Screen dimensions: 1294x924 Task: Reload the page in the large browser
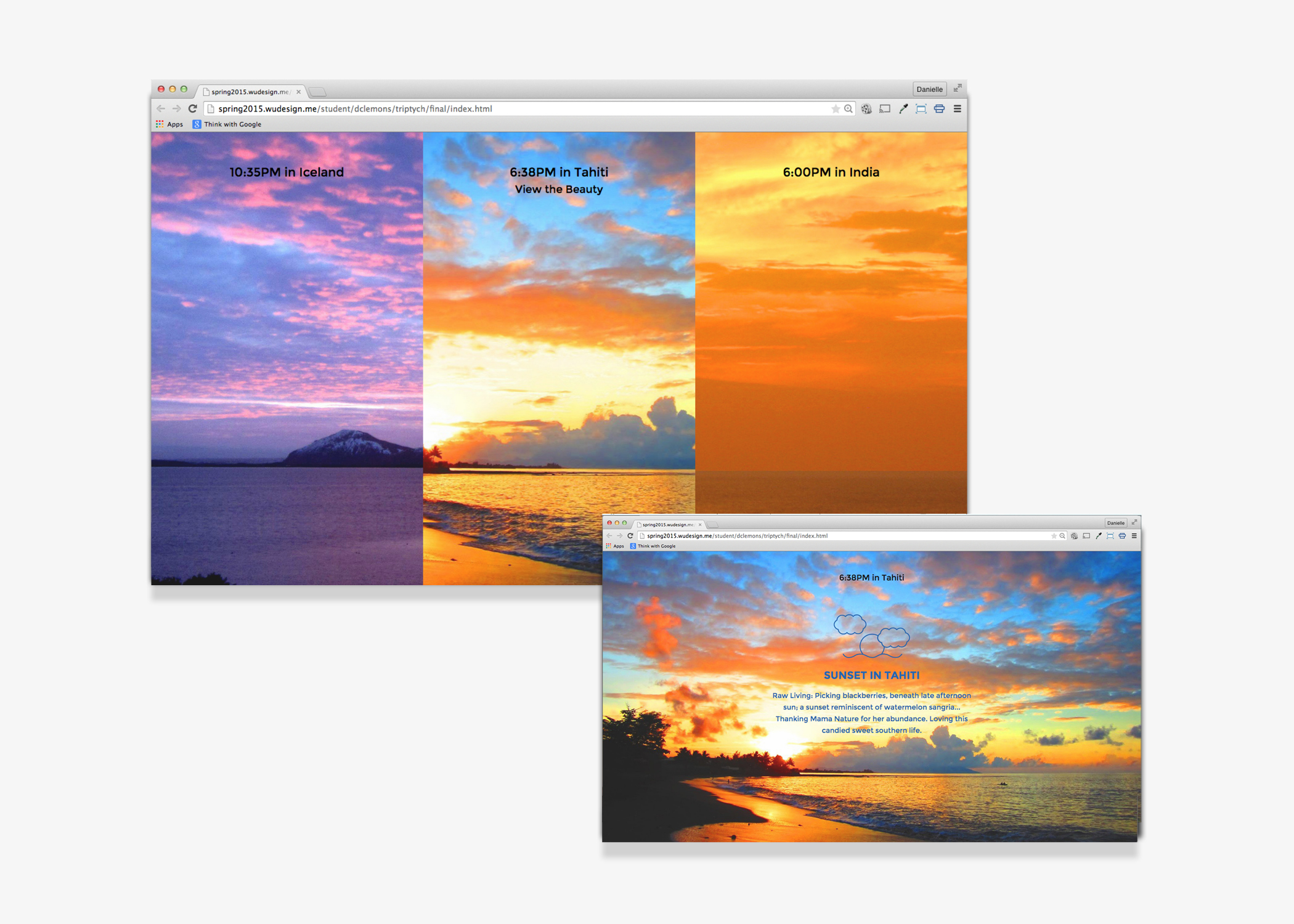(x=192, y=109)
